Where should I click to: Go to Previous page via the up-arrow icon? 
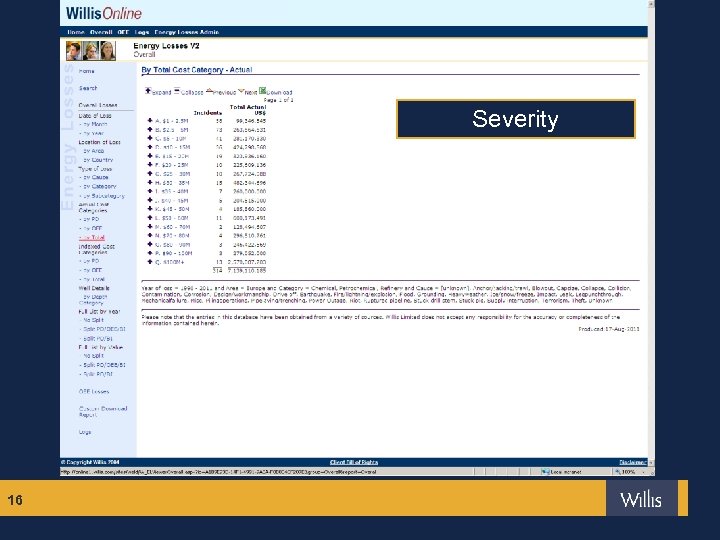coord(209,91)
